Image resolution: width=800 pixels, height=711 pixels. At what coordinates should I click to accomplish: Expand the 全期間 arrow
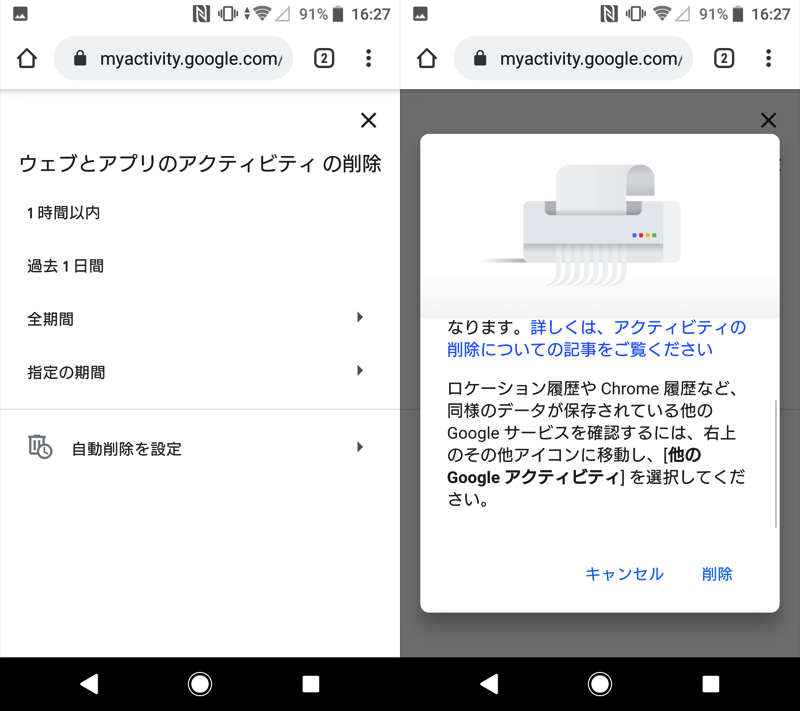pyautogui.click(x=360, y=318)
